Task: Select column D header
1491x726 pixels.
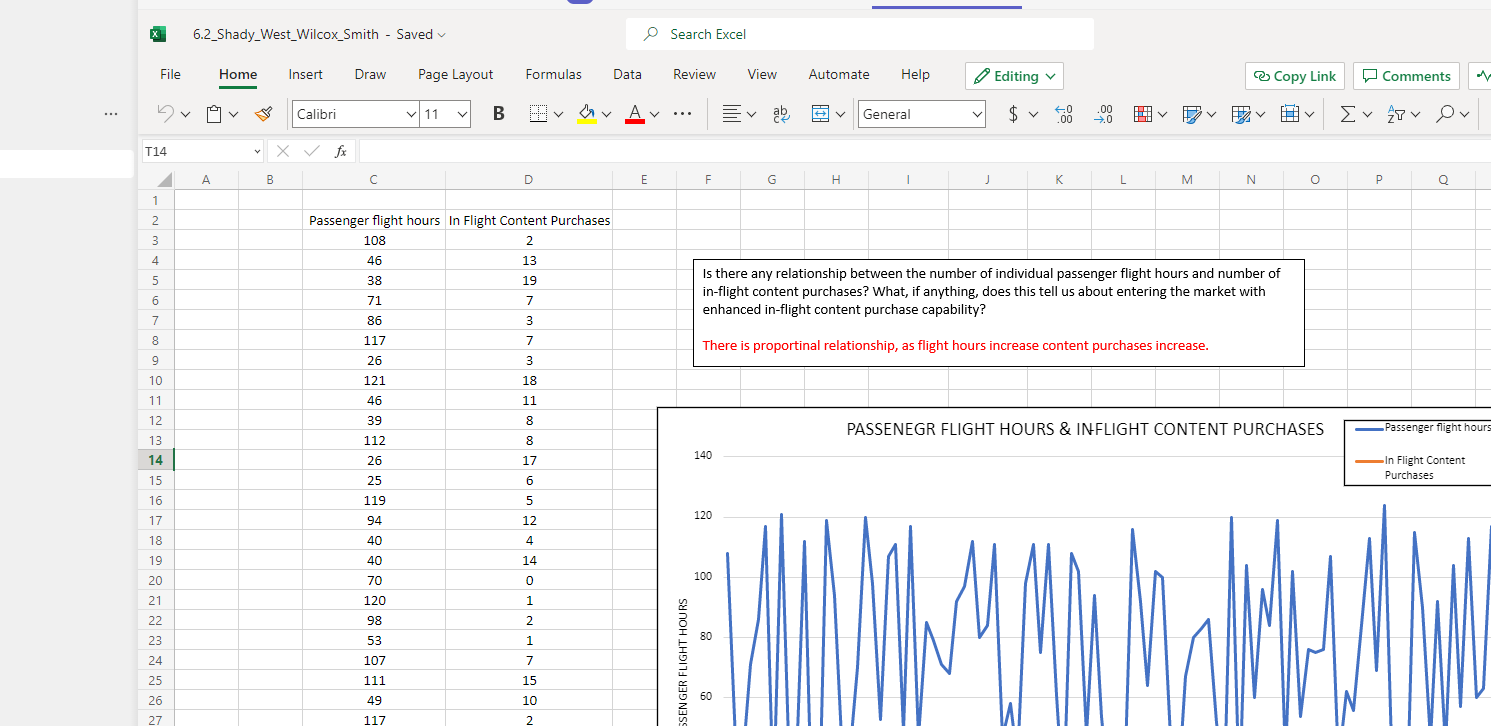Action: pyautogui.click(x=528, y=179)
